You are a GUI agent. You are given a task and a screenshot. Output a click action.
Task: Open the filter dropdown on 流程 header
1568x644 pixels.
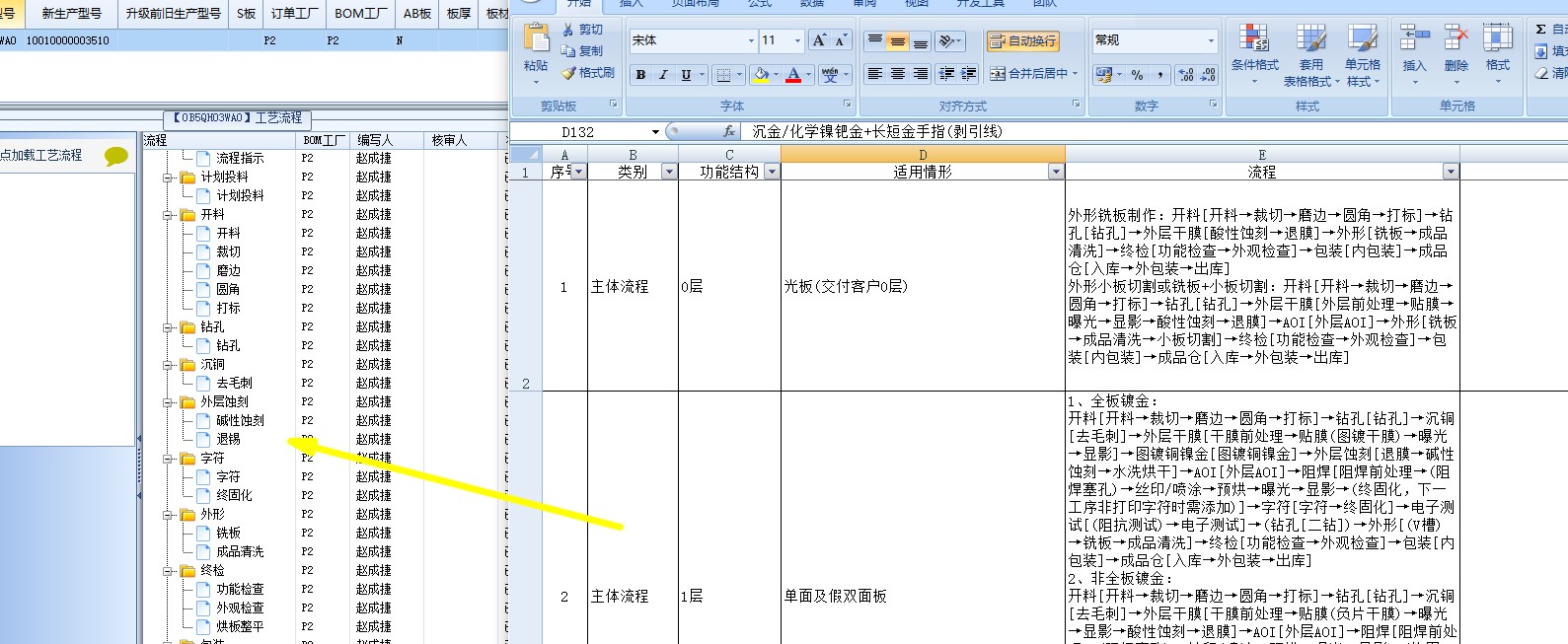pos(1451,172)
